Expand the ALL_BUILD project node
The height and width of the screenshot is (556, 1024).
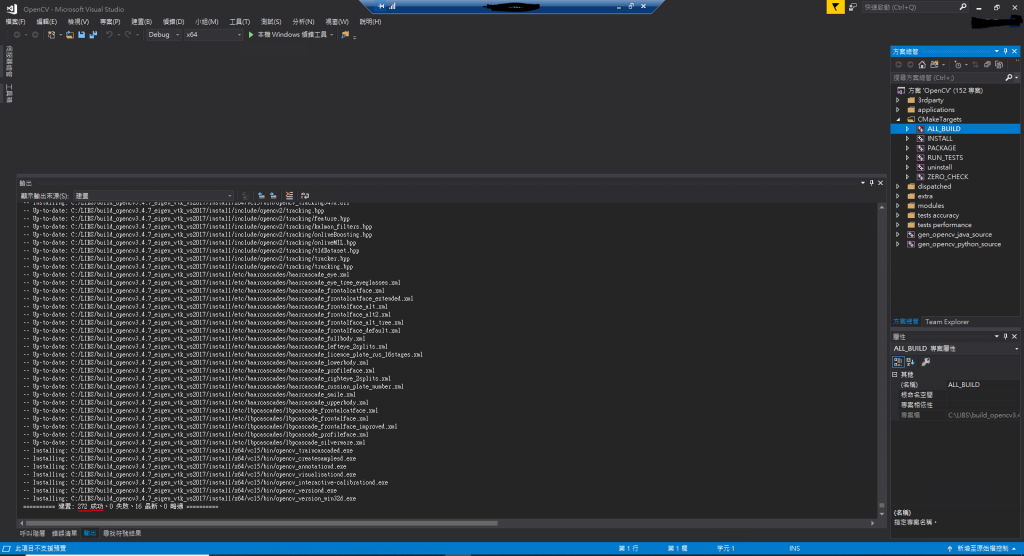tap(907, 129)
